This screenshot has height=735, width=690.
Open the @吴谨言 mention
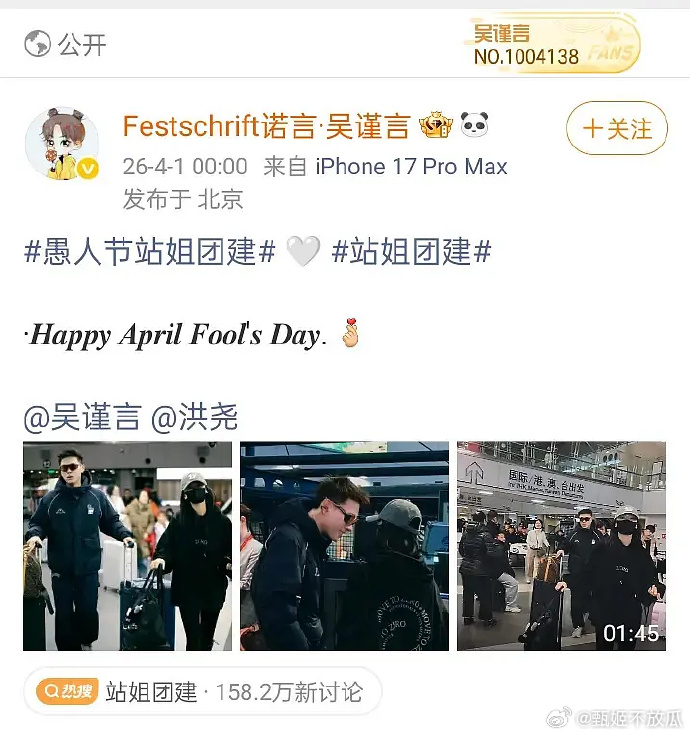point(82,417)
